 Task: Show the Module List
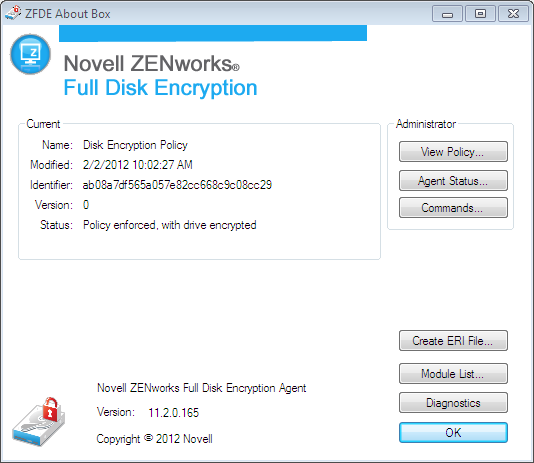click(453, 373)
